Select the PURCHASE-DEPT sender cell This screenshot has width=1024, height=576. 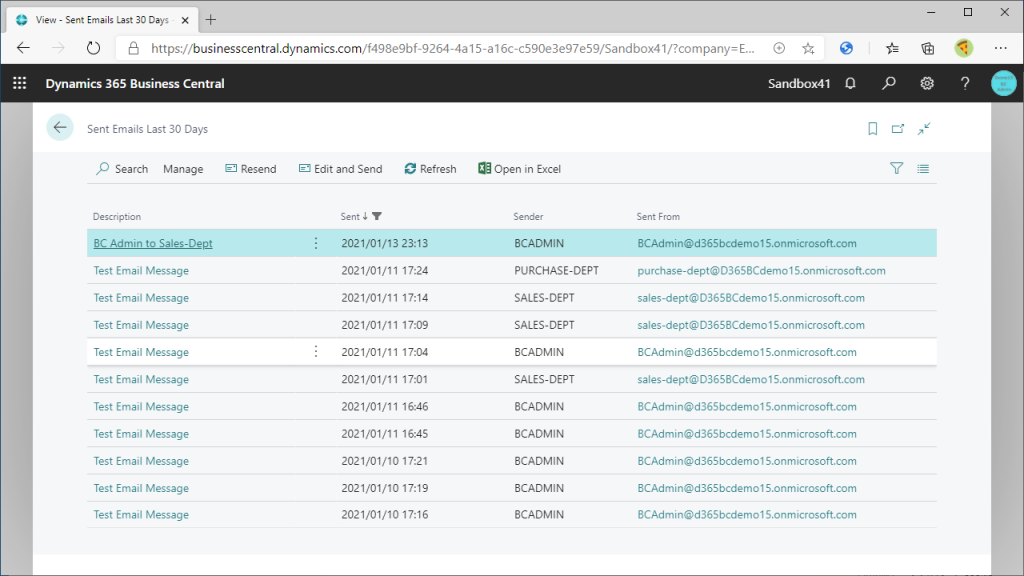(556, 270)
